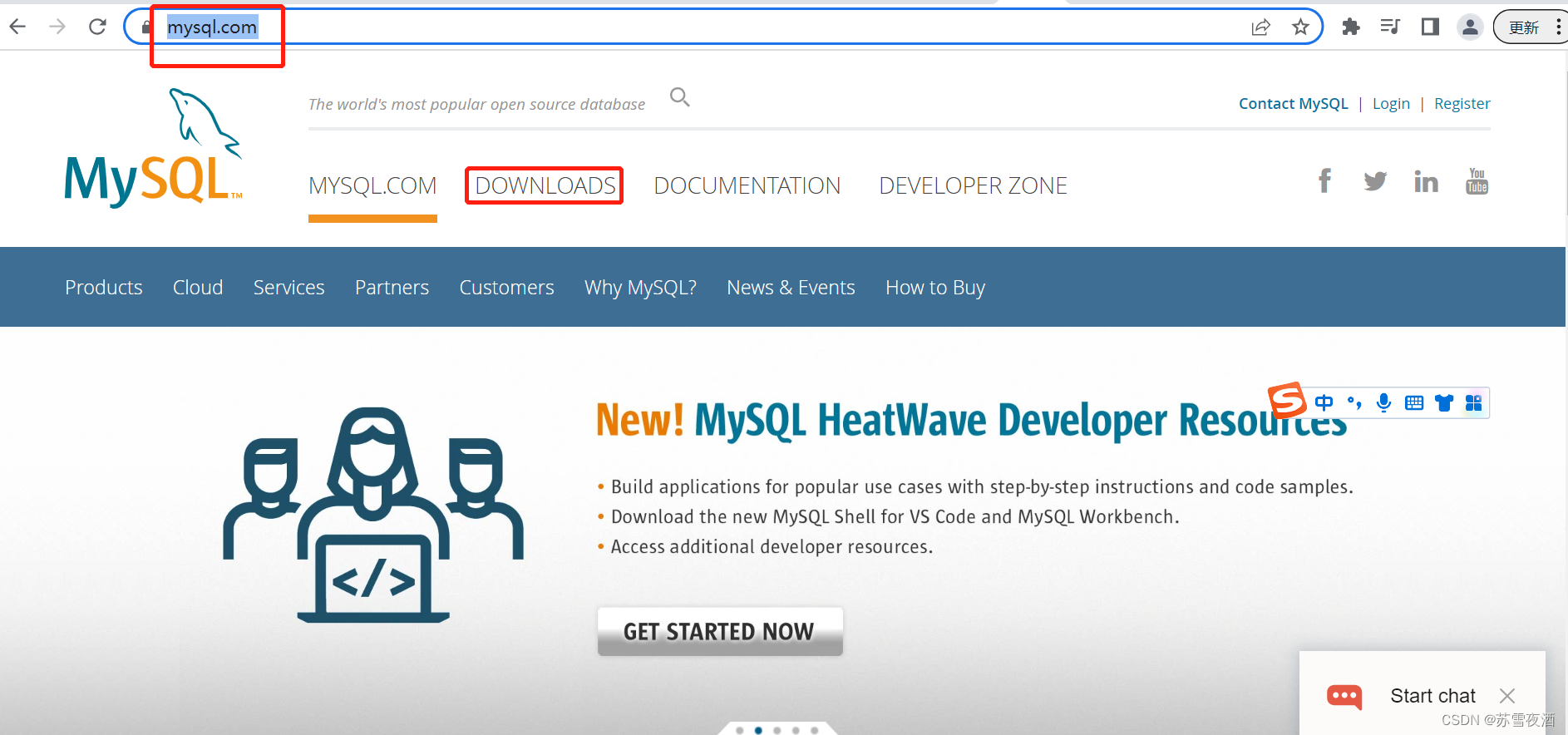Click the Login link
1568x735 pixels.
(1391, 104)
